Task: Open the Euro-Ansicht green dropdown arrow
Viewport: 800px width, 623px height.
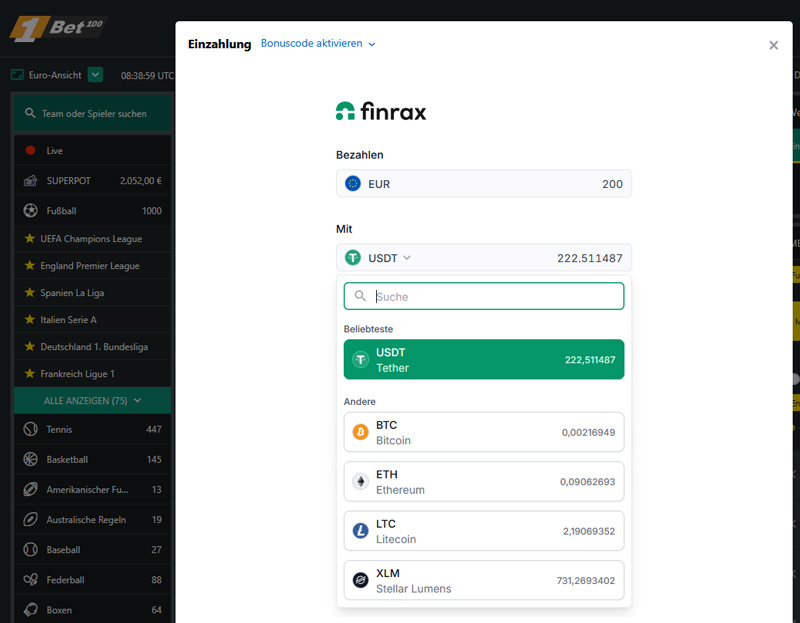Action: tap(95, 74)
